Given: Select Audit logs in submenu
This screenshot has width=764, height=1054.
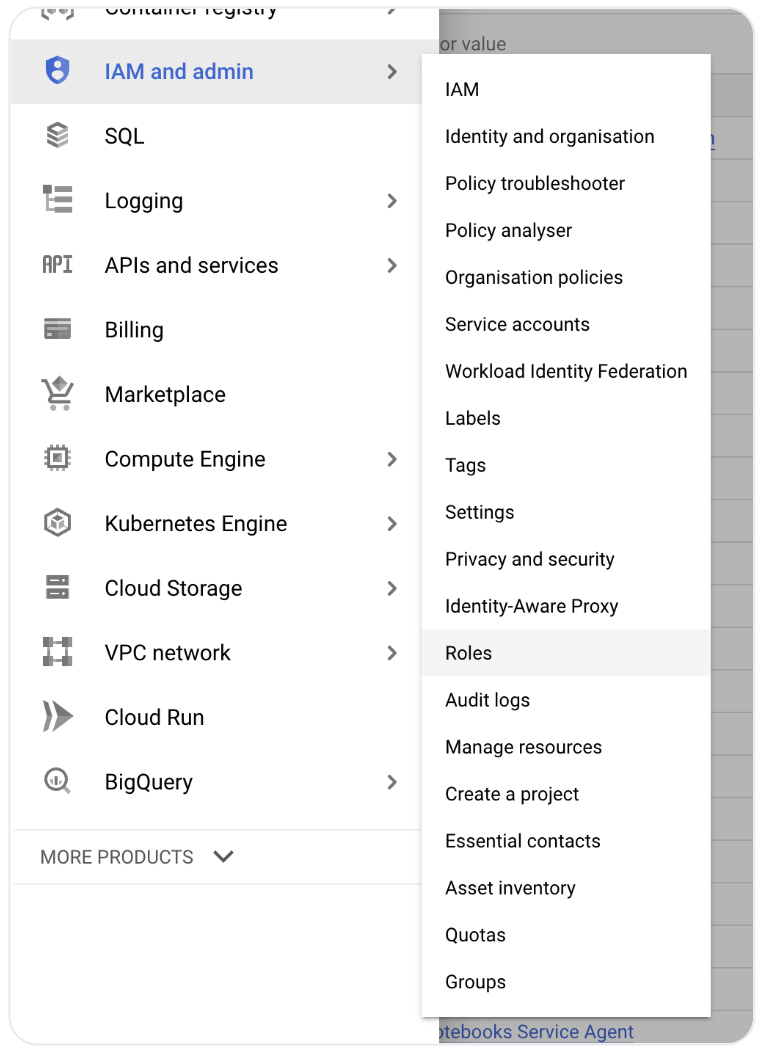Looking at the screenshot, I should coord(566,700).
